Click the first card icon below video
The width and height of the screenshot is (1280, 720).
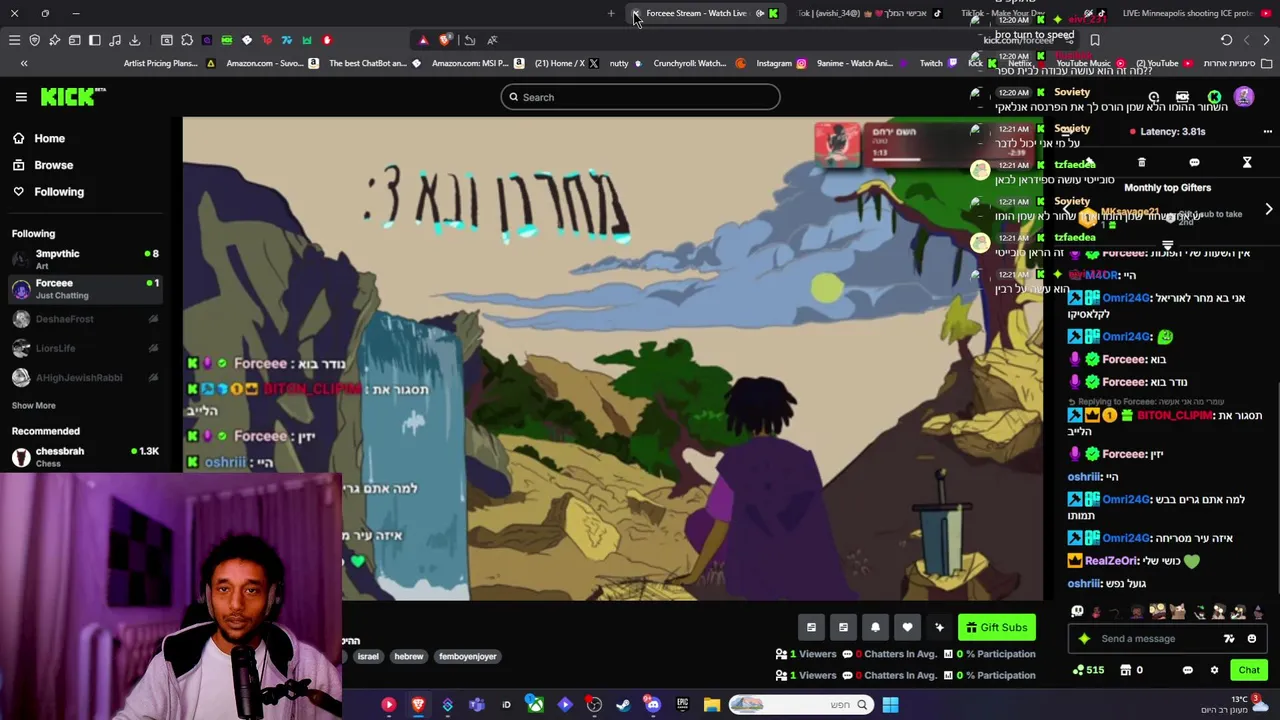point(811,627)
